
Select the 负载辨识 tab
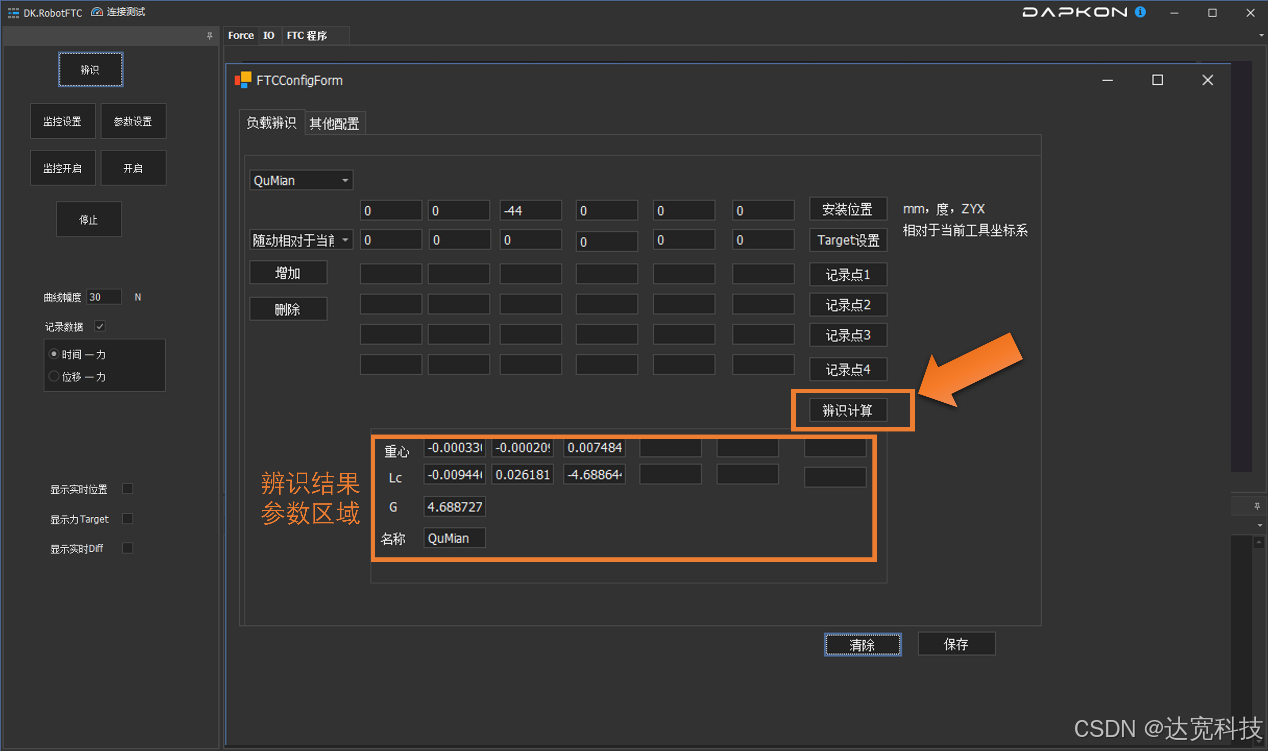(x=271, y=122)
